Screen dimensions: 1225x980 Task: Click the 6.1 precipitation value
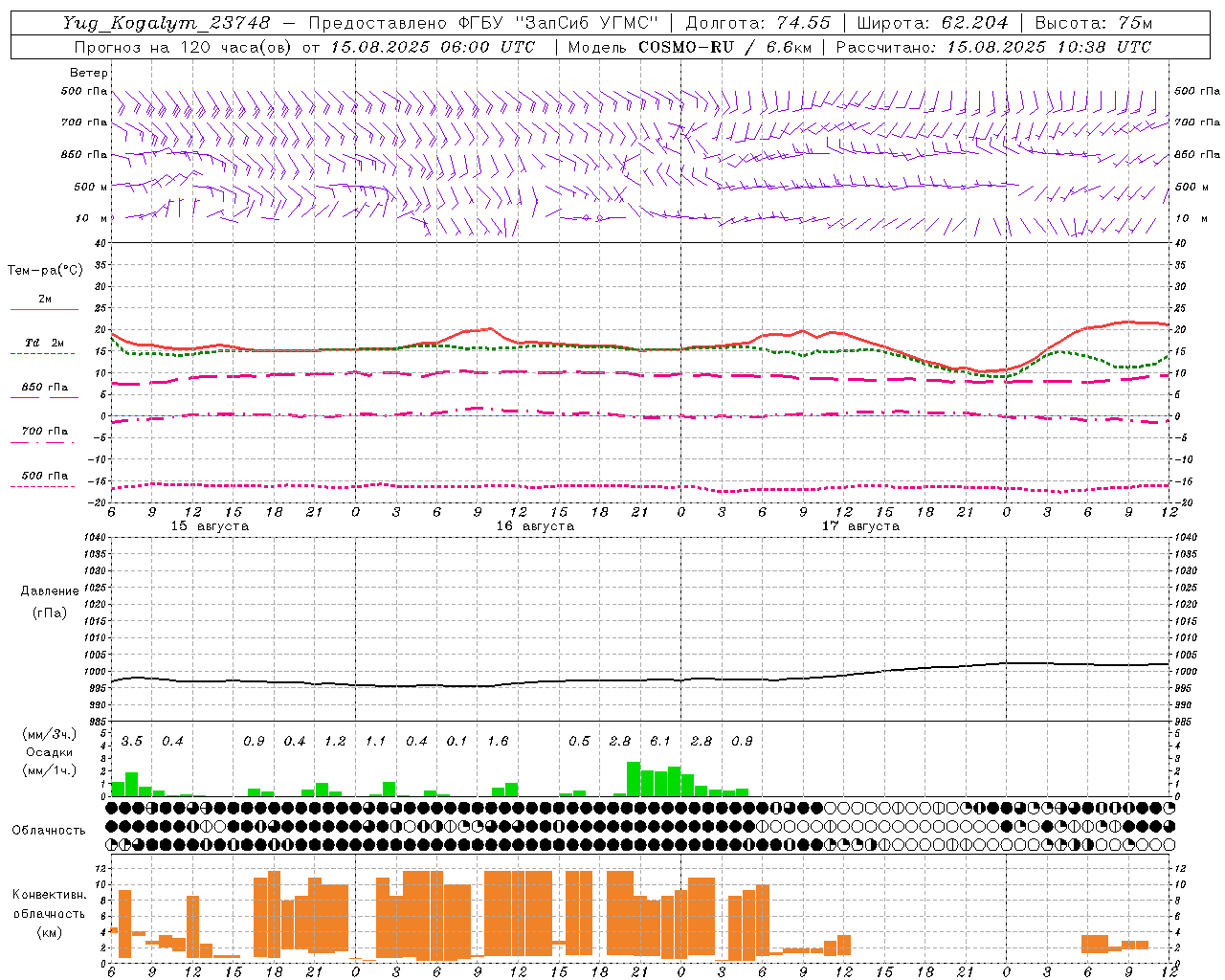click(660, 741)
